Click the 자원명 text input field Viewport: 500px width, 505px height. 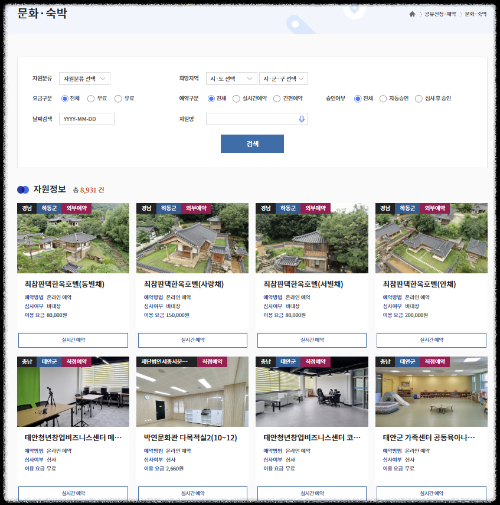click(257, 119)
